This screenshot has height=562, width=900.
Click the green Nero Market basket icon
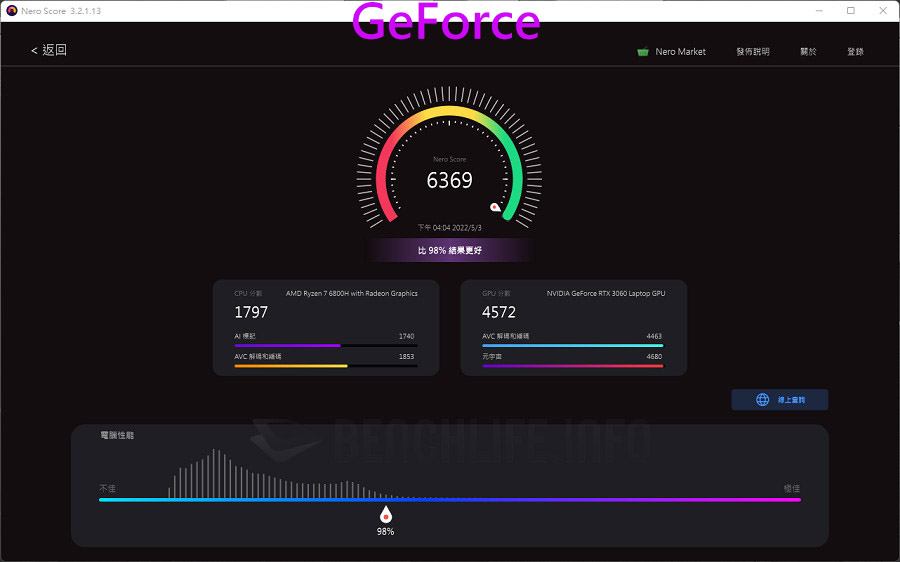(x=643, y=52)
